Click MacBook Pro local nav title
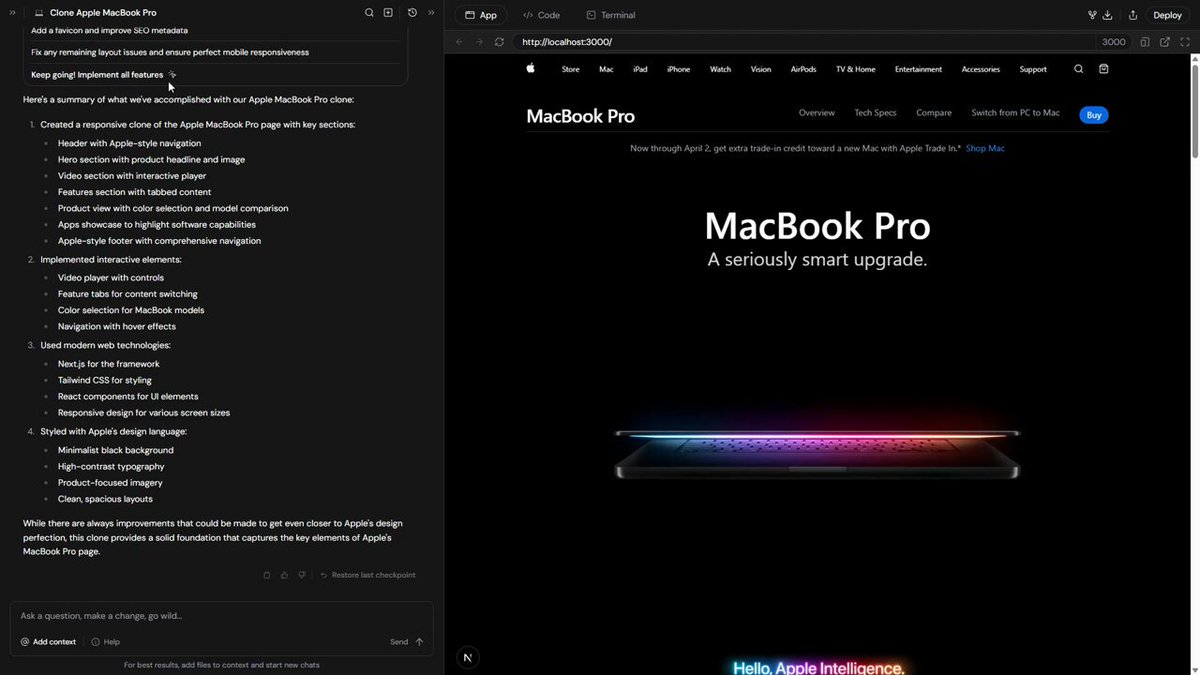 [580, 116]
